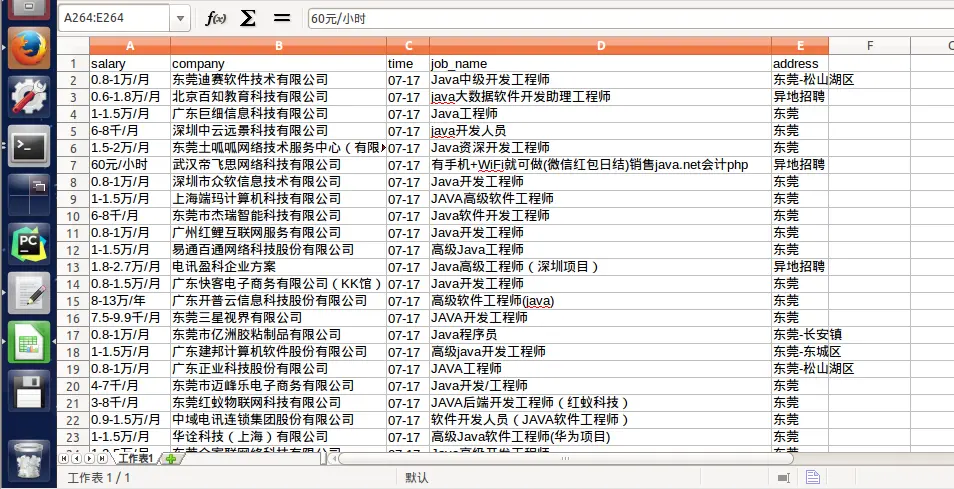
Task: Click cell '华诠科技（上海）有限公司'
Action: click(279, 438)
